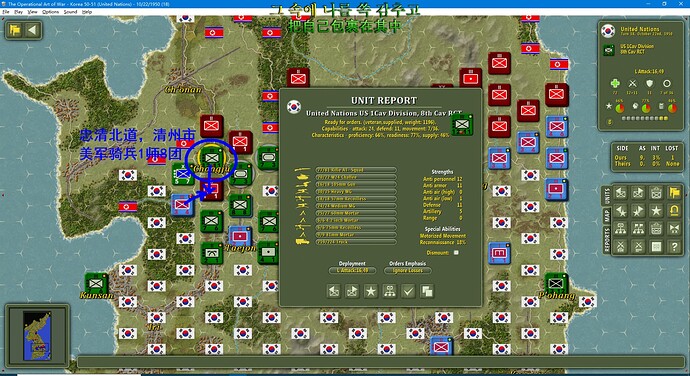Viewport: 690px width, 376px height.
Task: Switch to the MAP side tab
Action: [606, 215]
